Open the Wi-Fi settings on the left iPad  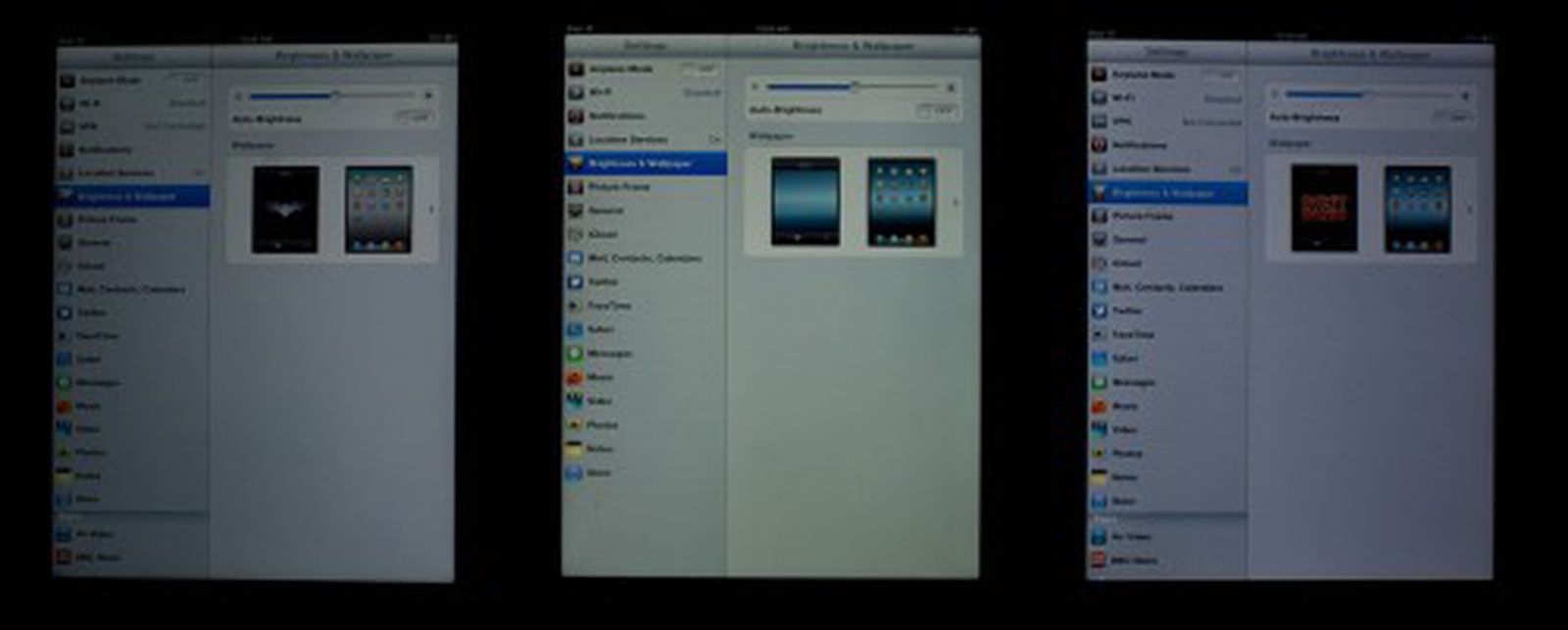(90, 103)
